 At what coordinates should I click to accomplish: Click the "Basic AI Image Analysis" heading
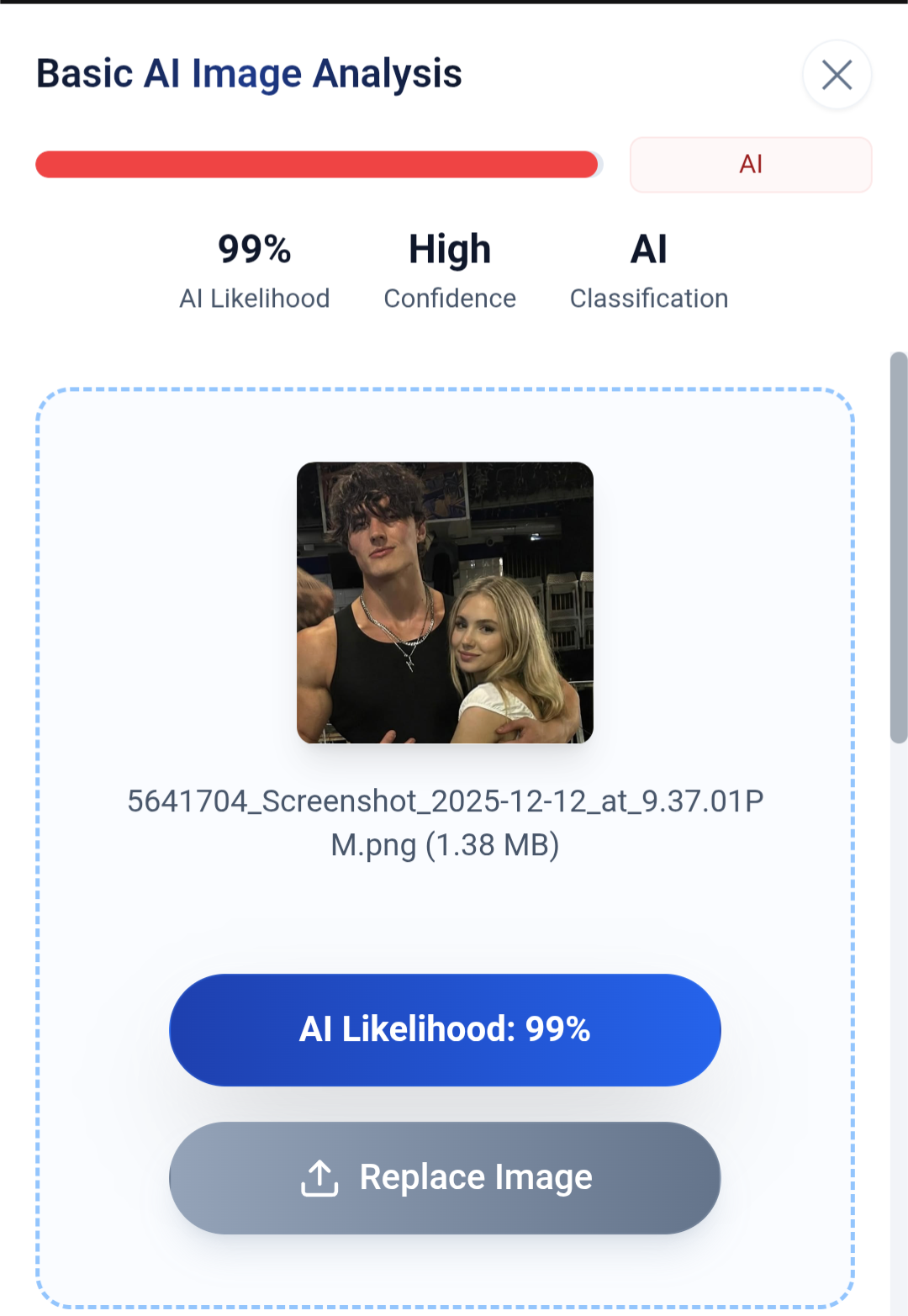click(249, 74)
